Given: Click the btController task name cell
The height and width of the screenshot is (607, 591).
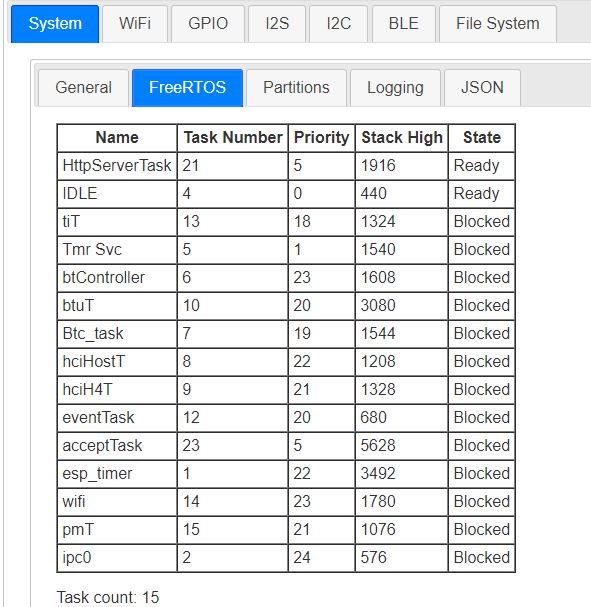Looking at the screenshot, I should point(117,278).
